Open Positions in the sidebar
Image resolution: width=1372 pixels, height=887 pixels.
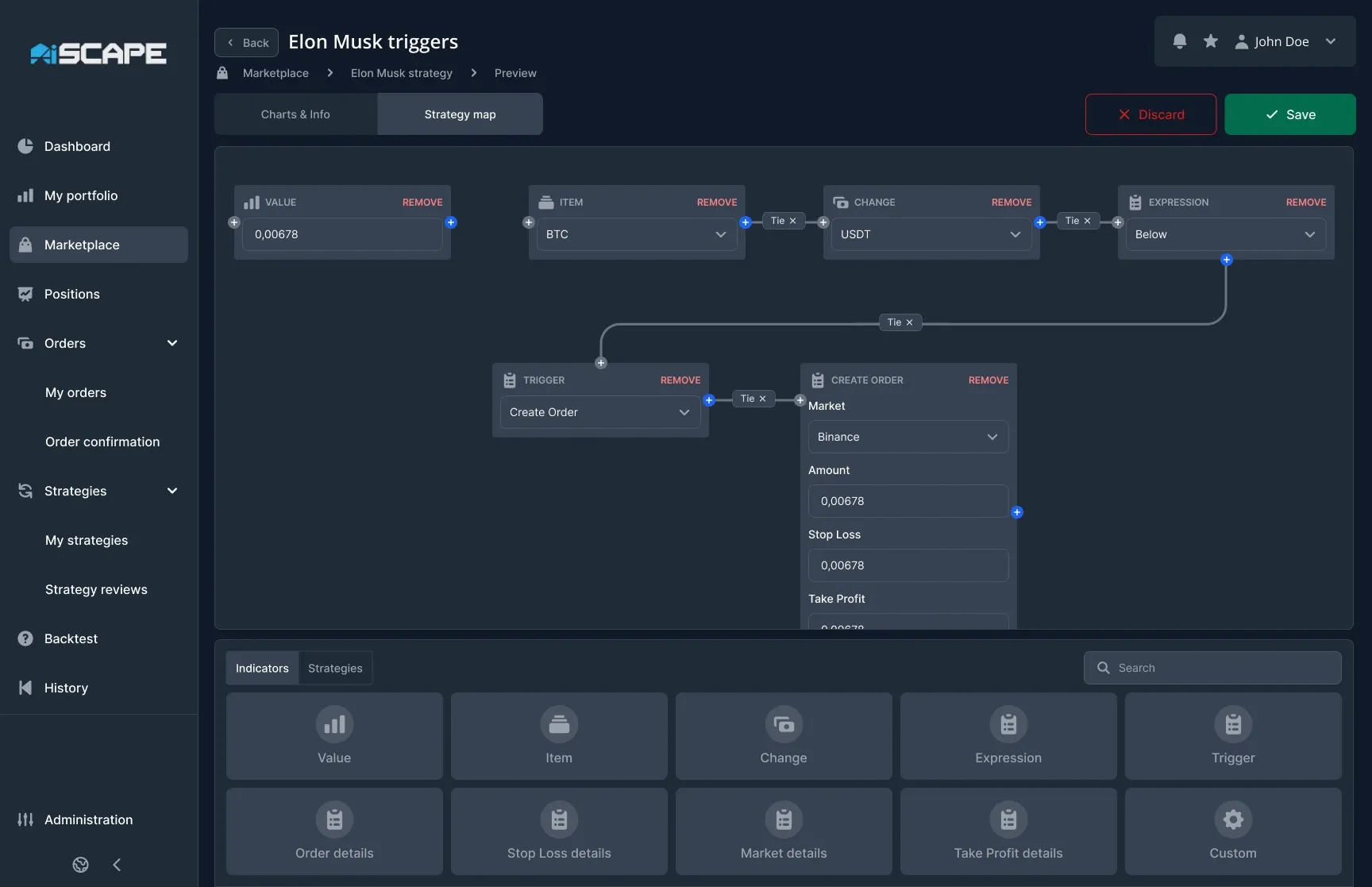98,294
